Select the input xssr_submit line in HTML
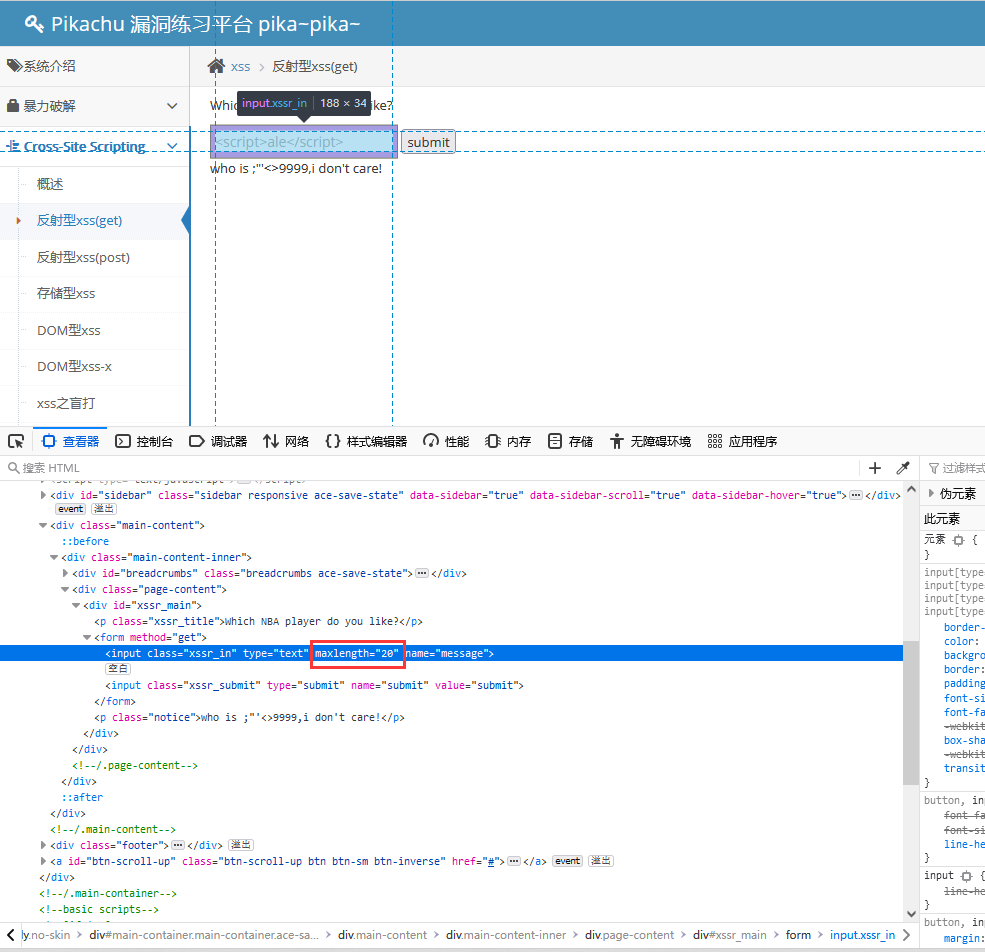The width and height of the screenshot is (985, 952). click(314, 686)
